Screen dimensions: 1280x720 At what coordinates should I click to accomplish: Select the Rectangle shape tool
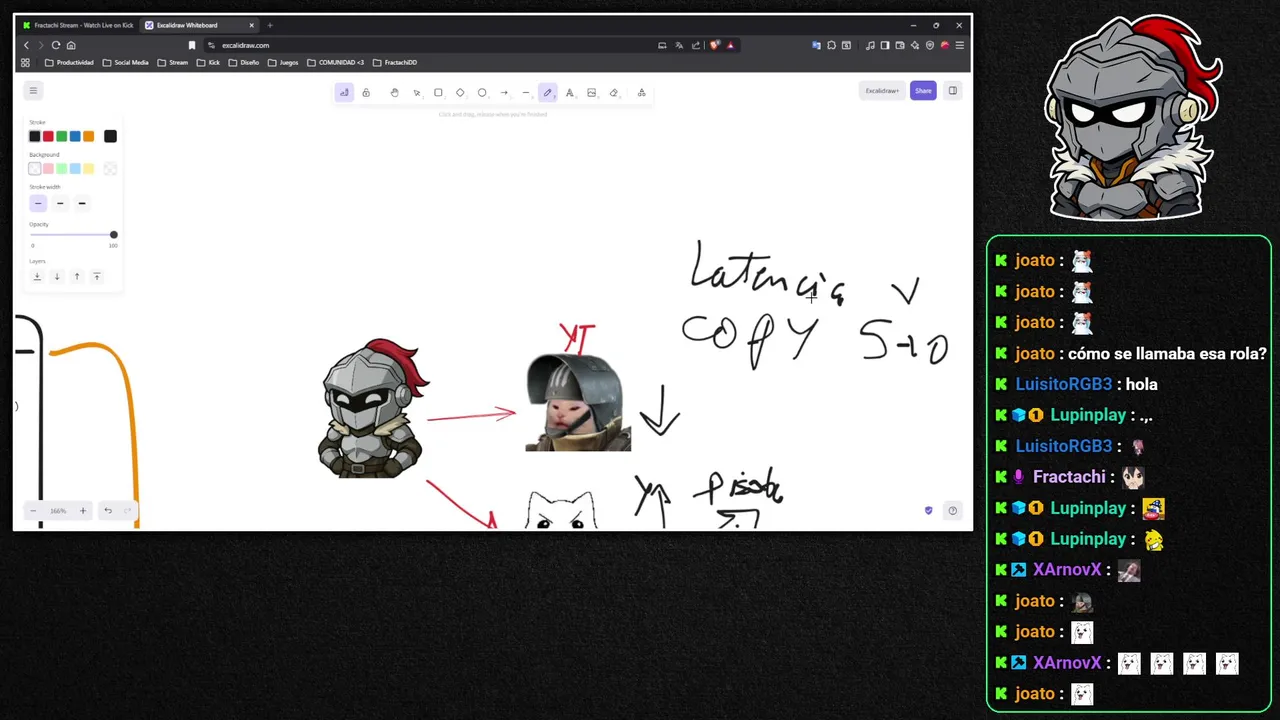pyautogui.click(x=438, y=93)
